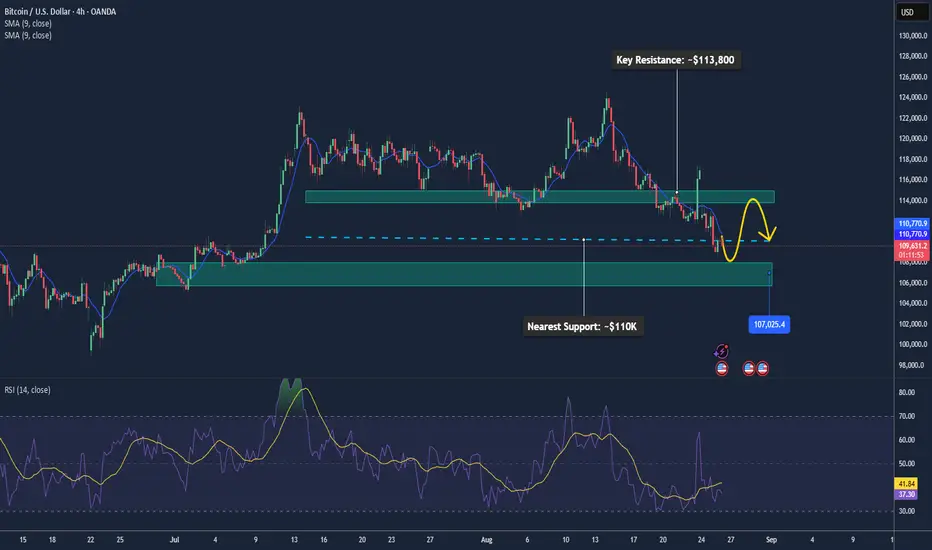Click the yellow 41.84 RSI value label
This screenshot has height=550, width=932.
(906, 484)
